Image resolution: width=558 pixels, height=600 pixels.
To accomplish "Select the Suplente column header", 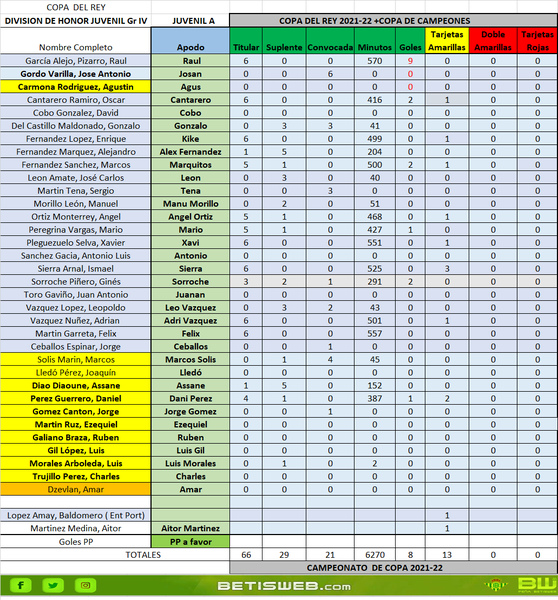I will [x=284, y=41].
